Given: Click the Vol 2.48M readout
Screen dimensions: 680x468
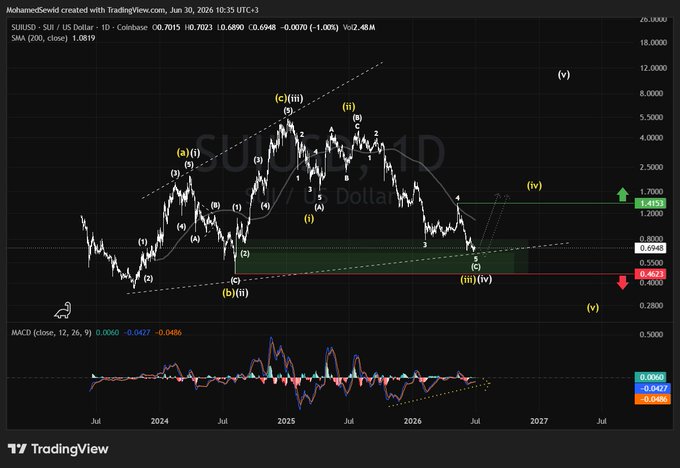Looking at the screenshot, I should pyautogui.click(x=359, y=27).
